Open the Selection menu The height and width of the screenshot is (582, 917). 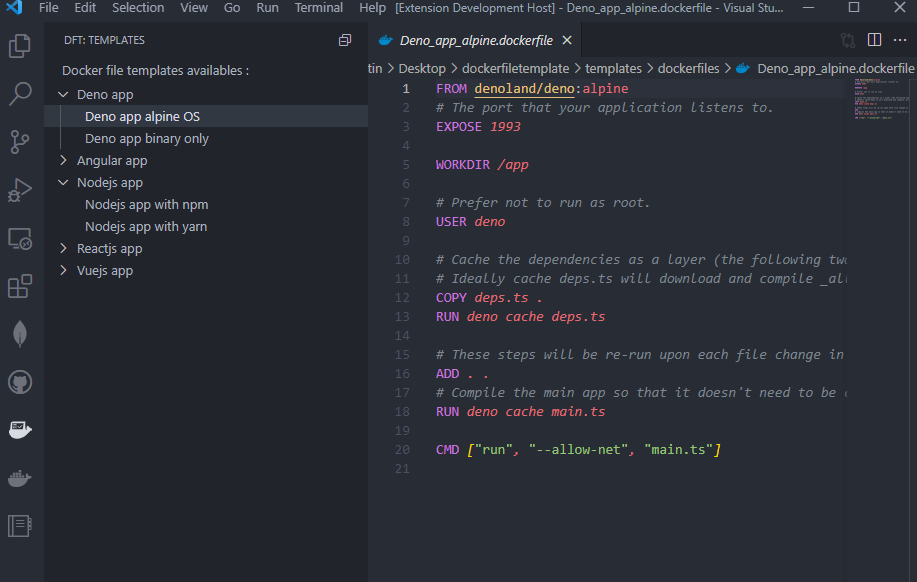click(x=138, y=8)
